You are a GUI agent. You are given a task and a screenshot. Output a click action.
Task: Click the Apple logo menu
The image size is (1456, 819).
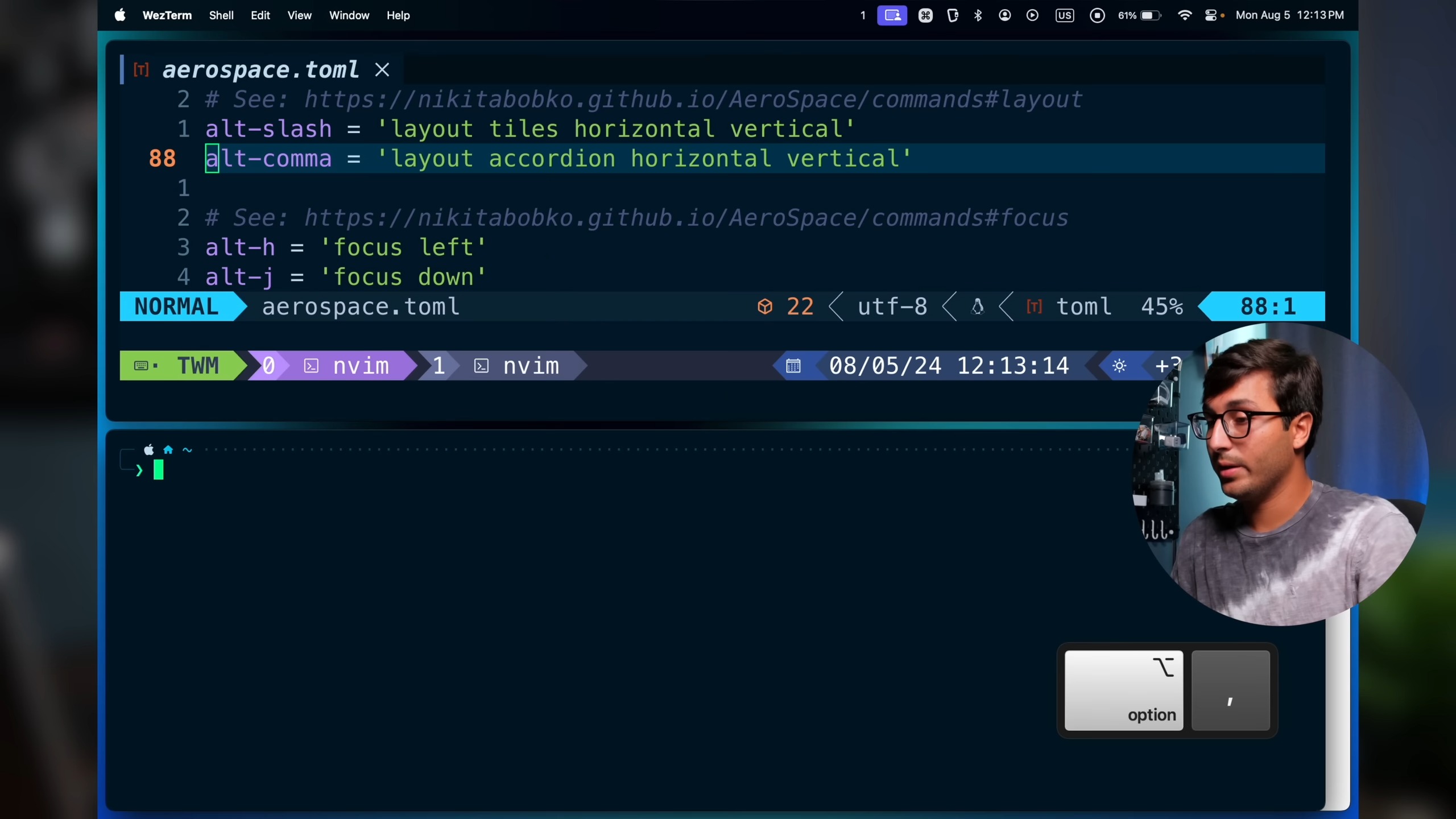tap(120, 15)
